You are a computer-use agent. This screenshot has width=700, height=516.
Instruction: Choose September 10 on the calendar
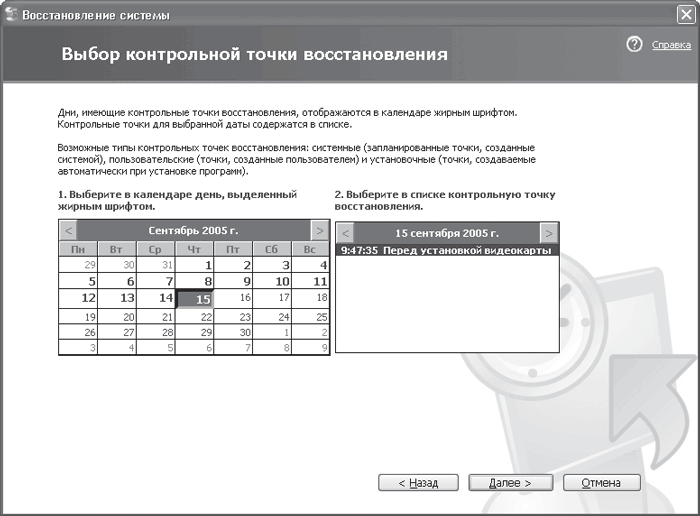click(x=272, y=281)
